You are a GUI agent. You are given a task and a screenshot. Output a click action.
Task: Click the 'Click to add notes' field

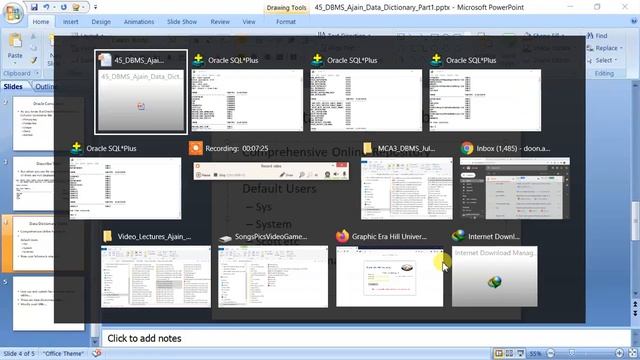pyautogui.click(x=366, y=338)
